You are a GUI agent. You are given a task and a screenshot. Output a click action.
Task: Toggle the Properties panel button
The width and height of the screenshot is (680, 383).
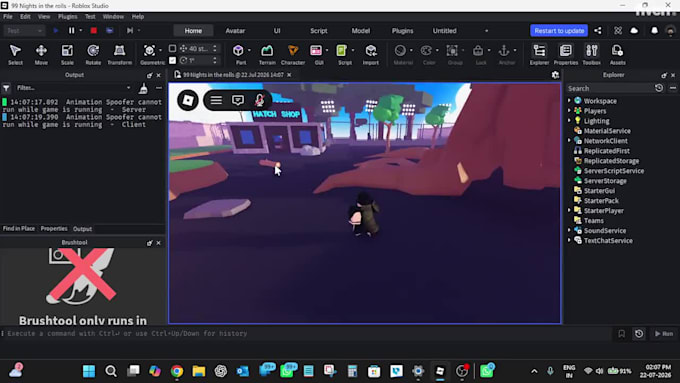(x=566, y=54)
